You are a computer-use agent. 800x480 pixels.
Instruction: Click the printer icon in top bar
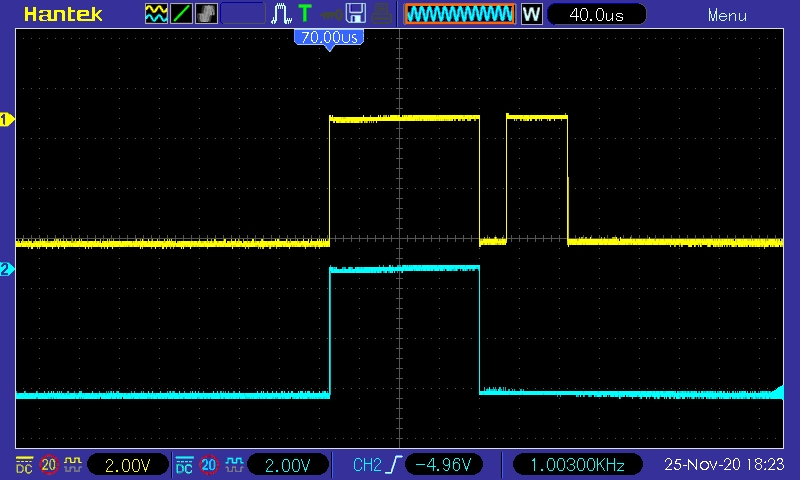381,14
